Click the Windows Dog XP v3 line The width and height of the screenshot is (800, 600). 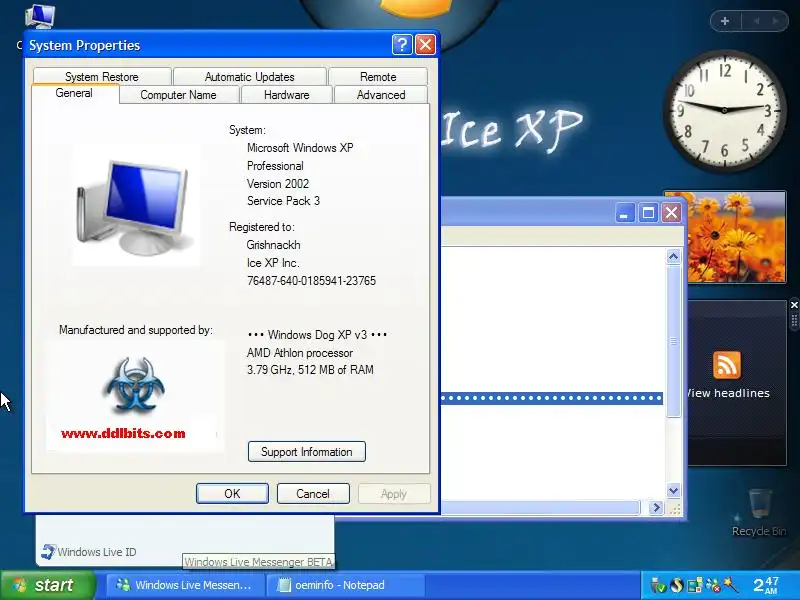coord(317,335)
